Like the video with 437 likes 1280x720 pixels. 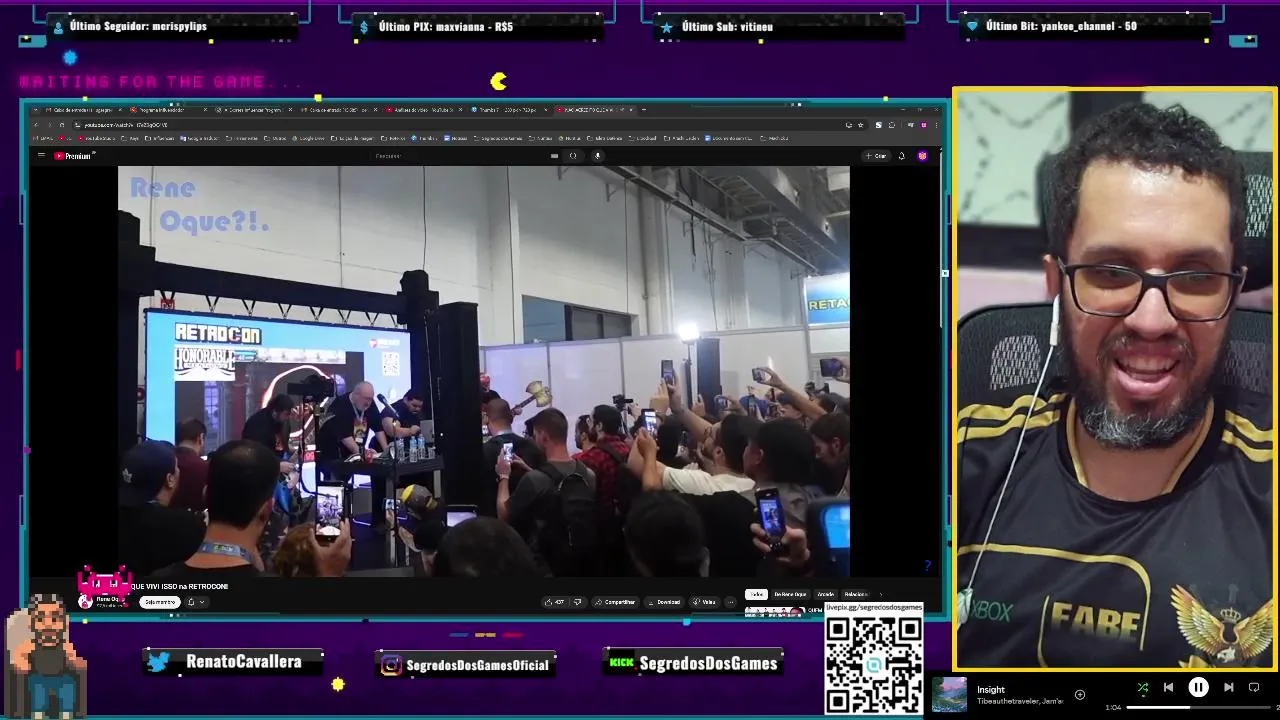tap(554, 602)
